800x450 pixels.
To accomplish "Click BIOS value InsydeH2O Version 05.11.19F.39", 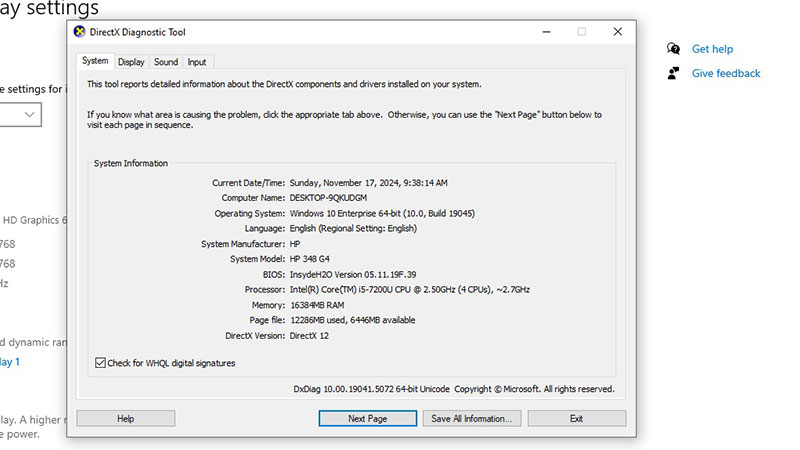I will click(353, 274).
